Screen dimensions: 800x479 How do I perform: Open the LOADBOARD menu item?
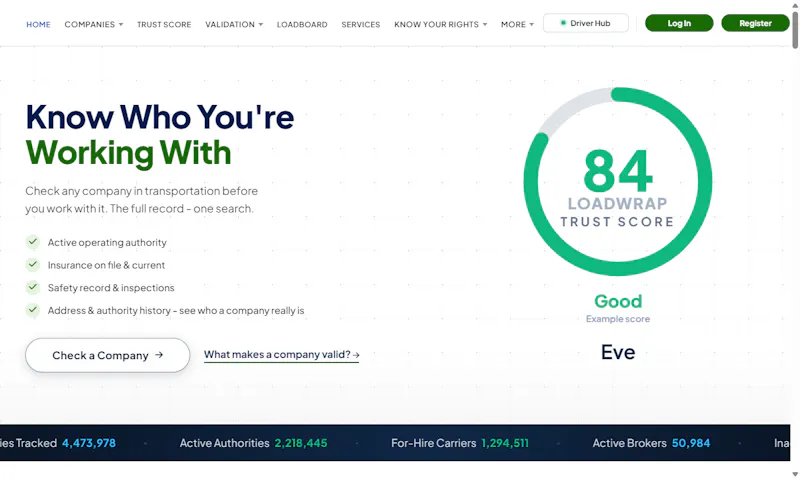[x=302, y=24]
